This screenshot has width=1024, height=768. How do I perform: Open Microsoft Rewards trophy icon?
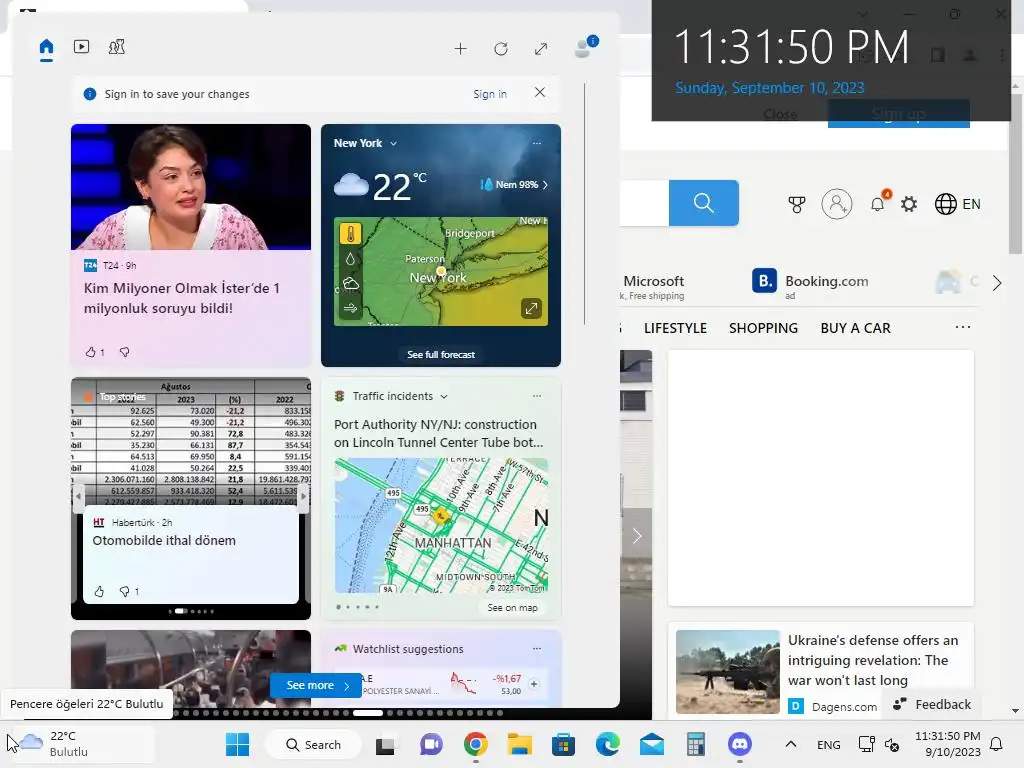pos(796,204)
